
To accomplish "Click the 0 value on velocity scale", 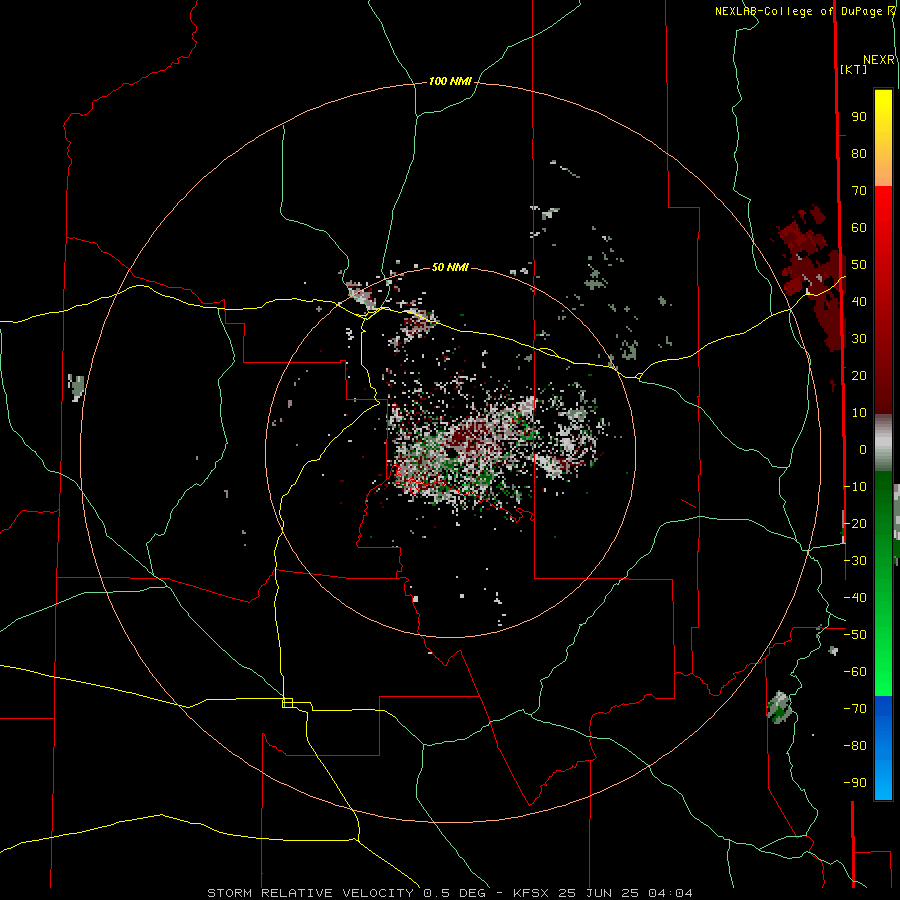I will click(863, 450).
